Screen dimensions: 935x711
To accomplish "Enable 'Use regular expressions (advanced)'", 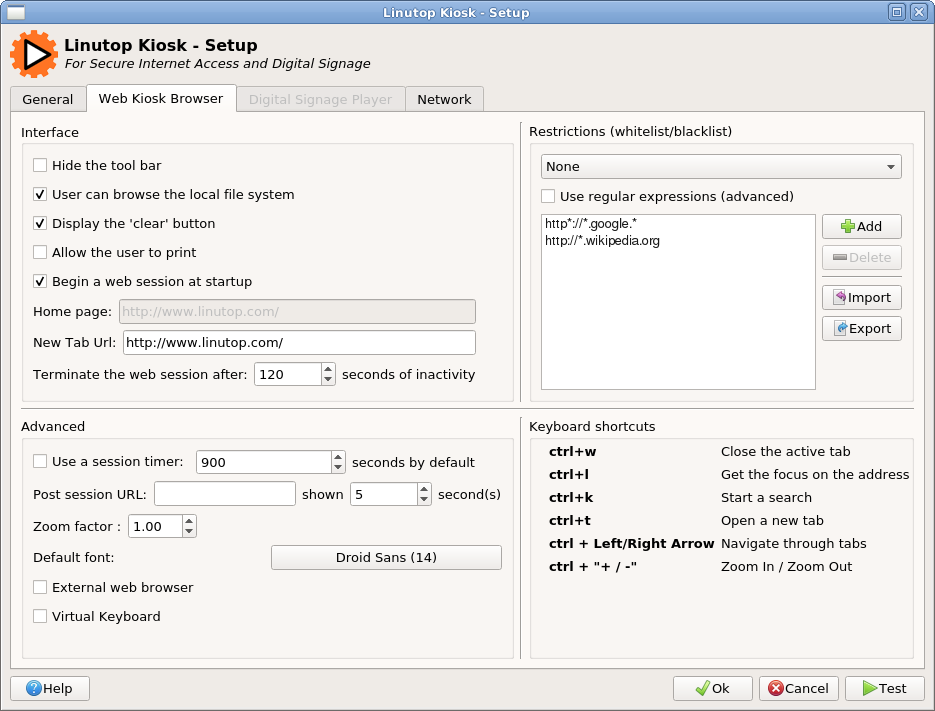I will point(548,196).
